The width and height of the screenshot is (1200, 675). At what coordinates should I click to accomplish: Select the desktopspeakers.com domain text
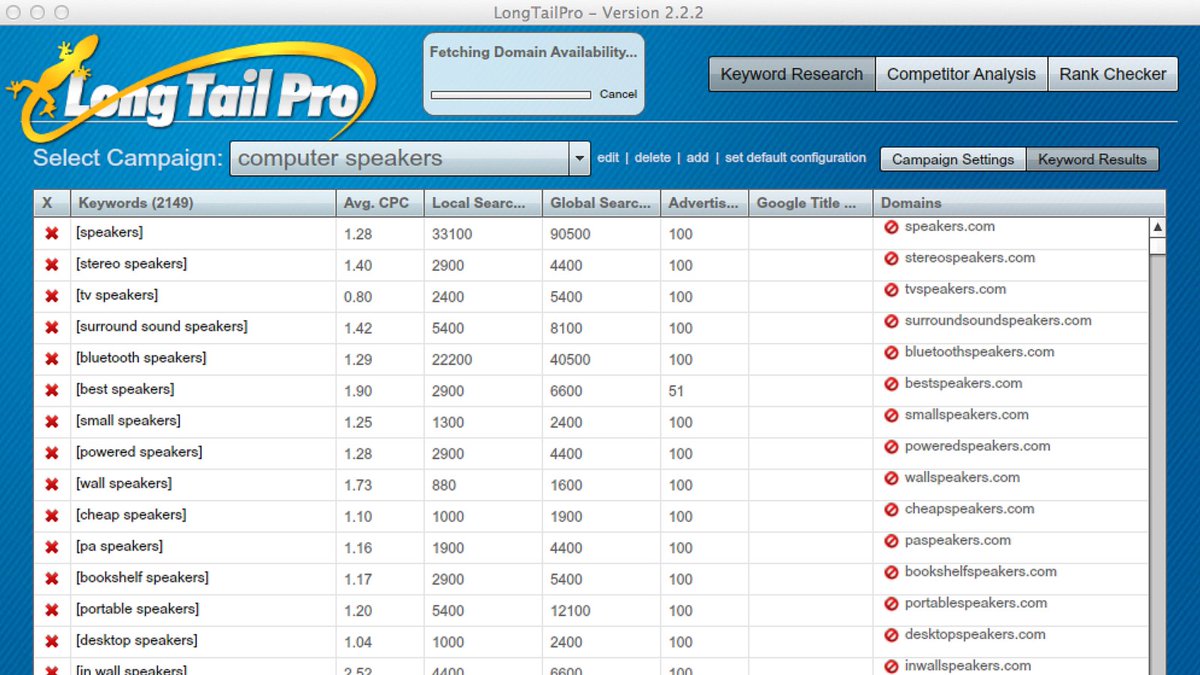pos(975,634)
